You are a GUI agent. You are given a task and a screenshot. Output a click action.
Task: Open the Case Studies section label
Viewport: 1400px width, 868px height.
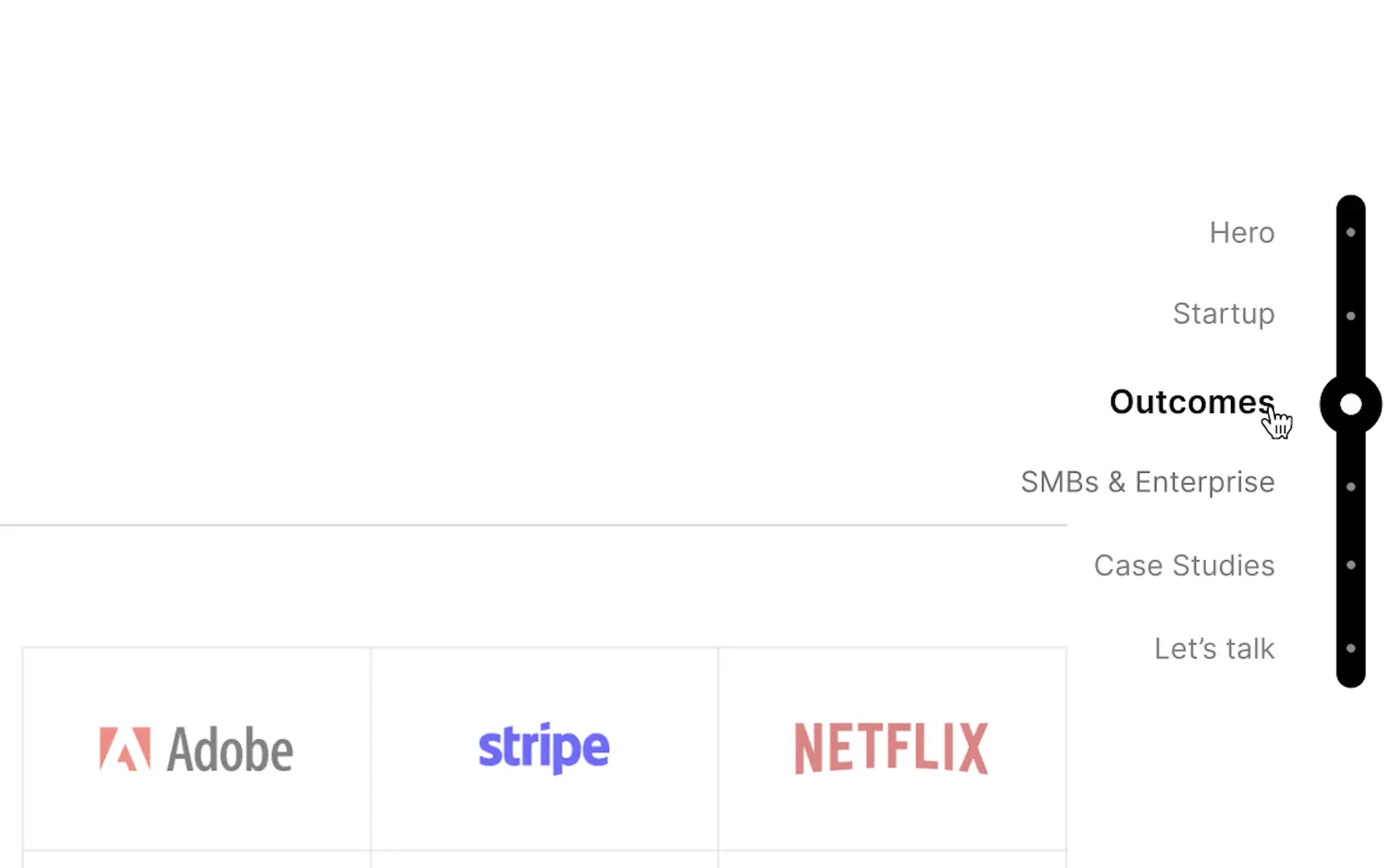coord(1183,565)
